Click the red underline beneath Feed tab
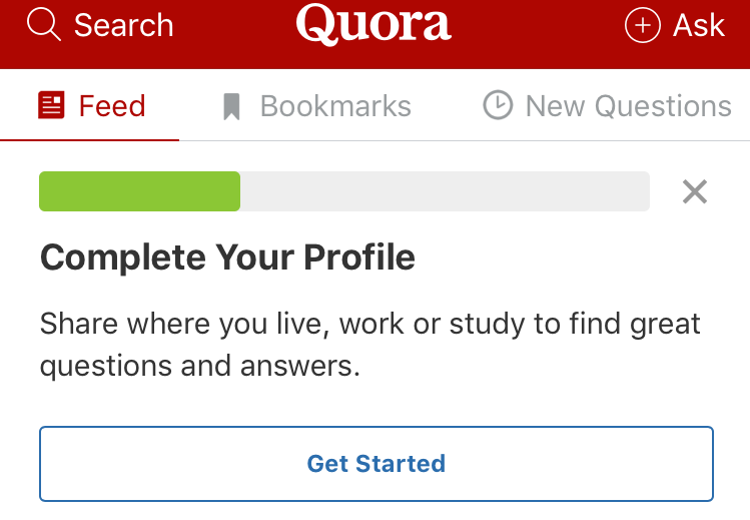This screenshot has width=750, height=520. click(x=90, y=138)
